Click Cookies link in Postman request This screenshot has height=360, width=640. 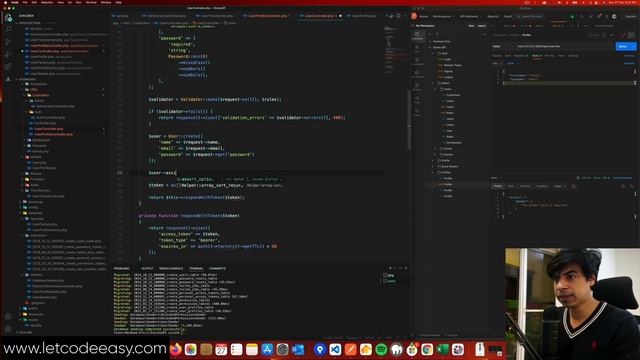(x=629, y=56)
